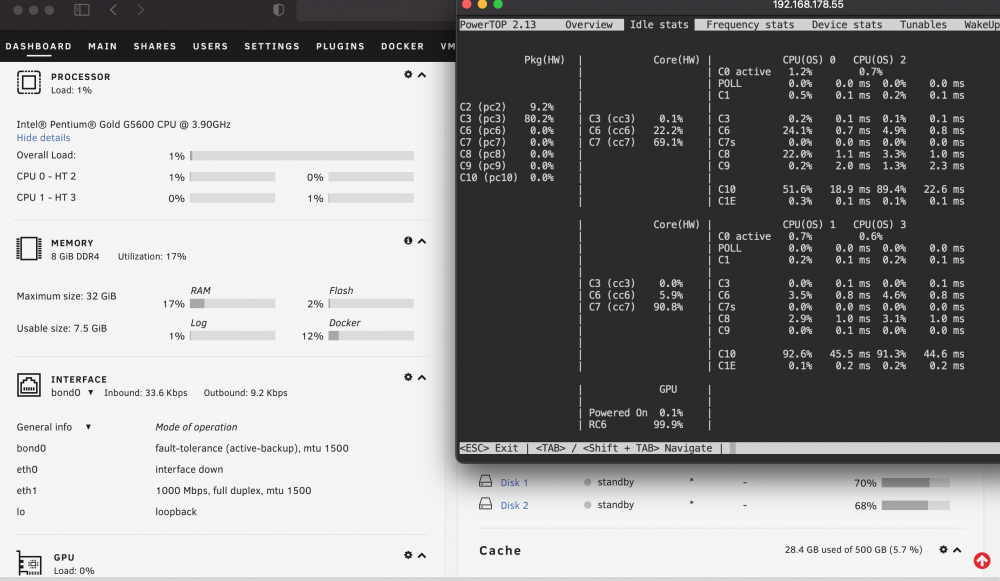The height and width of the screenshot is (581, 1000).
Task: Click Maximum size: 32 GiB text
Action: pos(66,296)
